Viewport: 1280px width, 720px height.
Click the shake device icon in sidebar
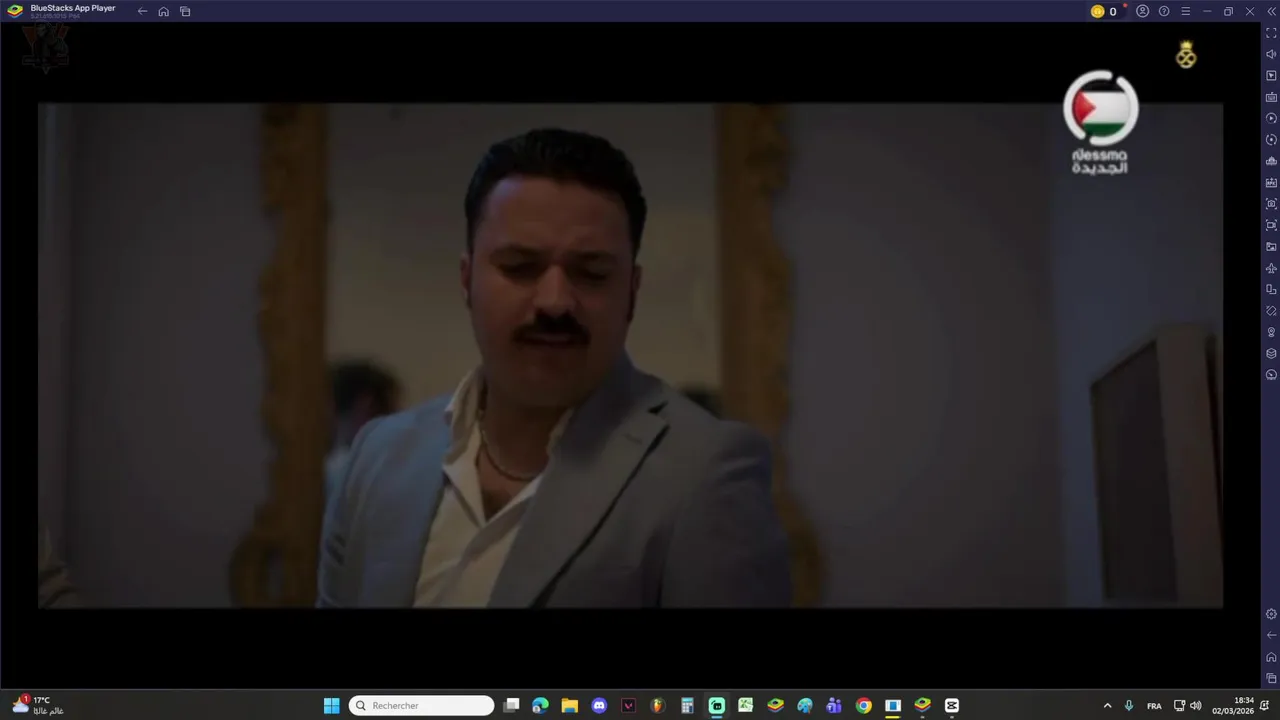tap(1271, 311)
